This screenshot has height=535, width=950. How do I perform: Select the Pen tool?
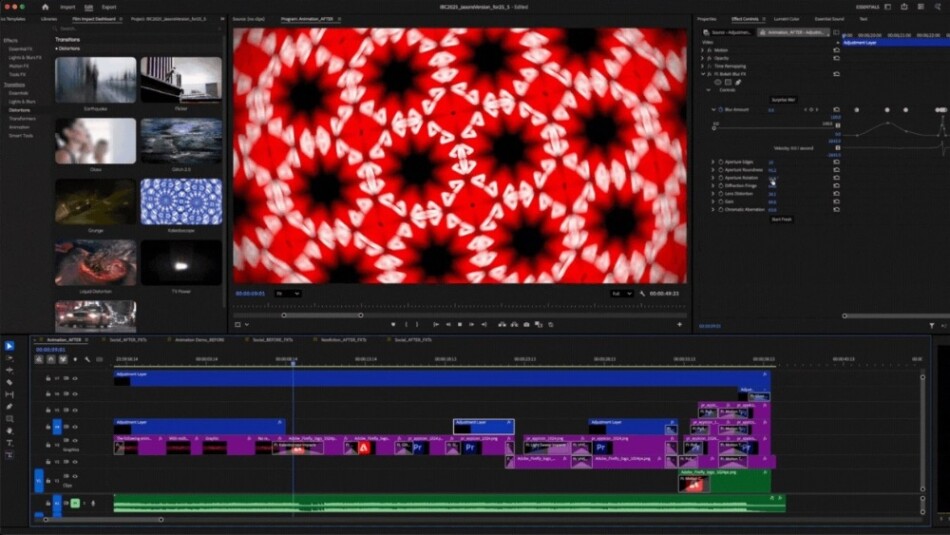point(9,406)
